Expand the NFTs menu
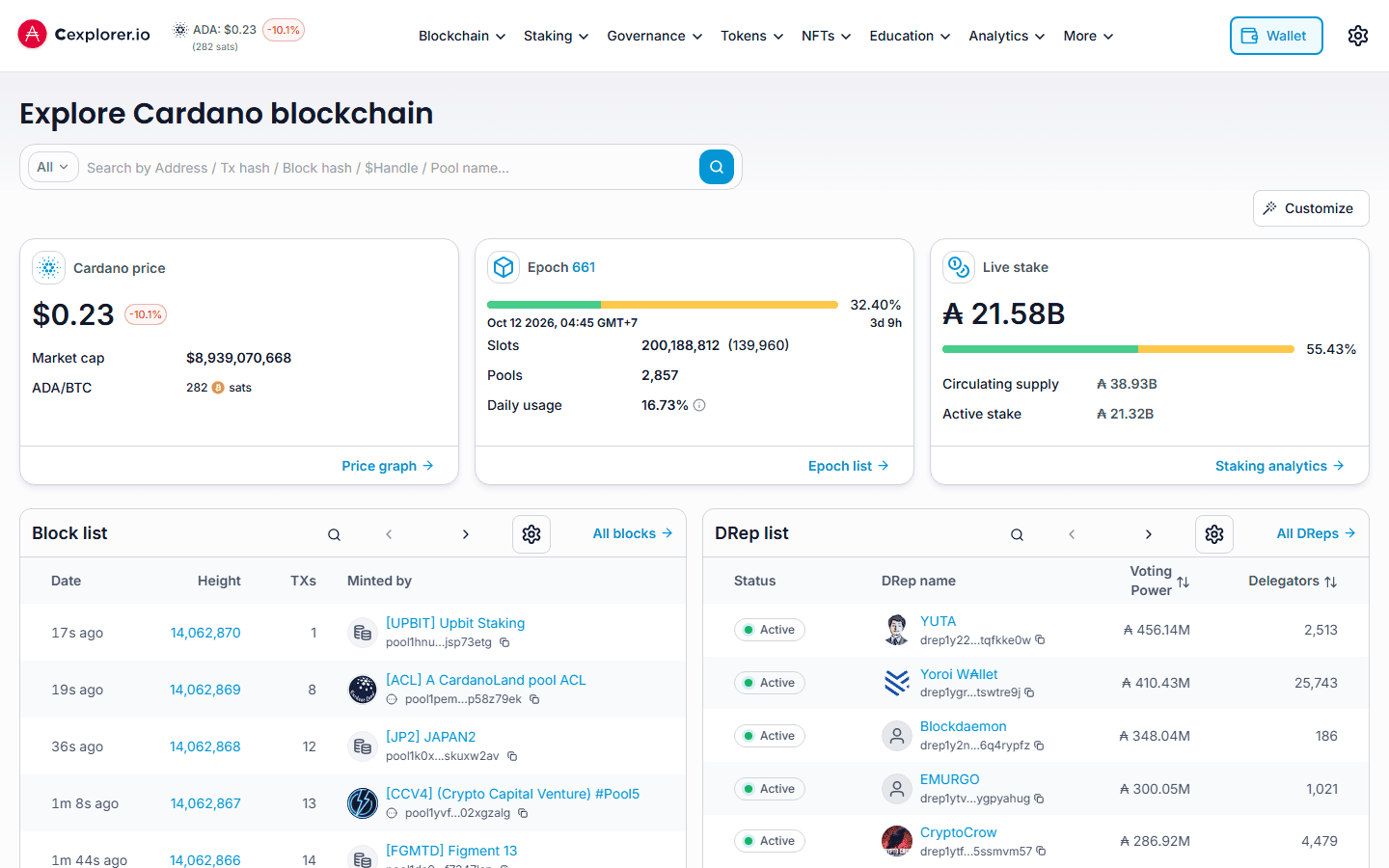Viewport: 1389px width, 868px height. point(827,36)
